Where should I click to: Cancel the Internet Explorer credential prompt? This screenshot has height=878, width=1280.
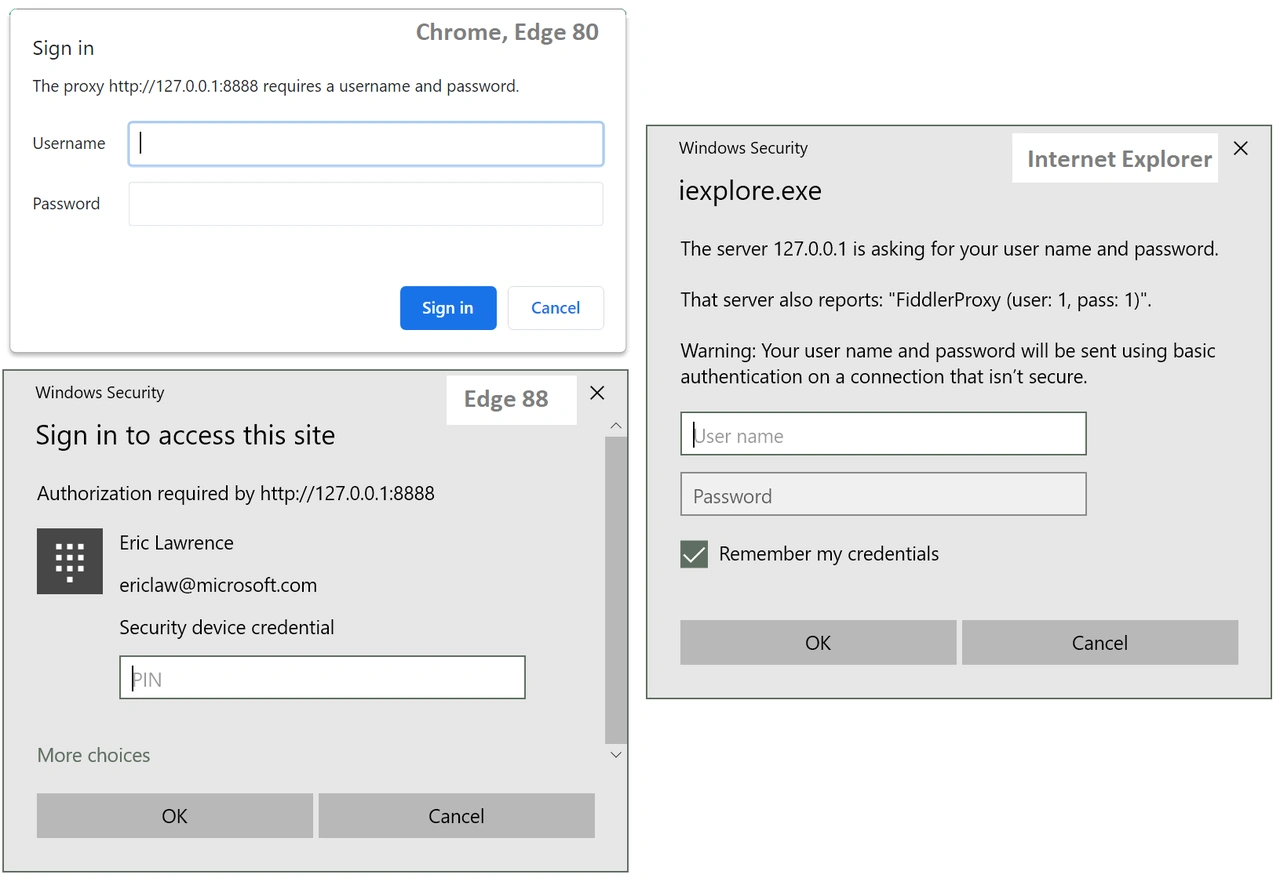tap(1099, 642)
